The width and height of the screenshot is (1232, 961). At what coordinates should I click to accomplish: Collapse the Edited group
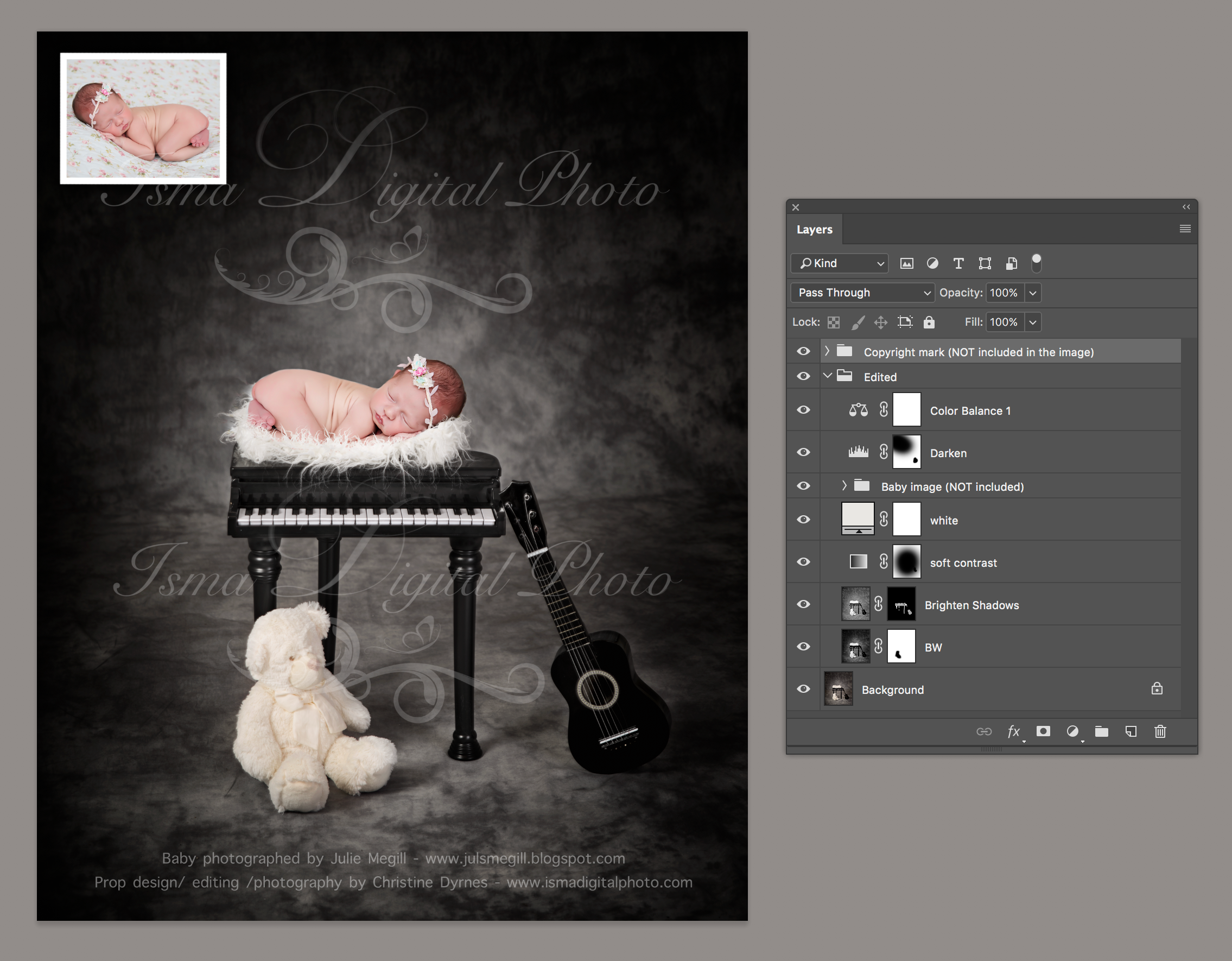828,376
